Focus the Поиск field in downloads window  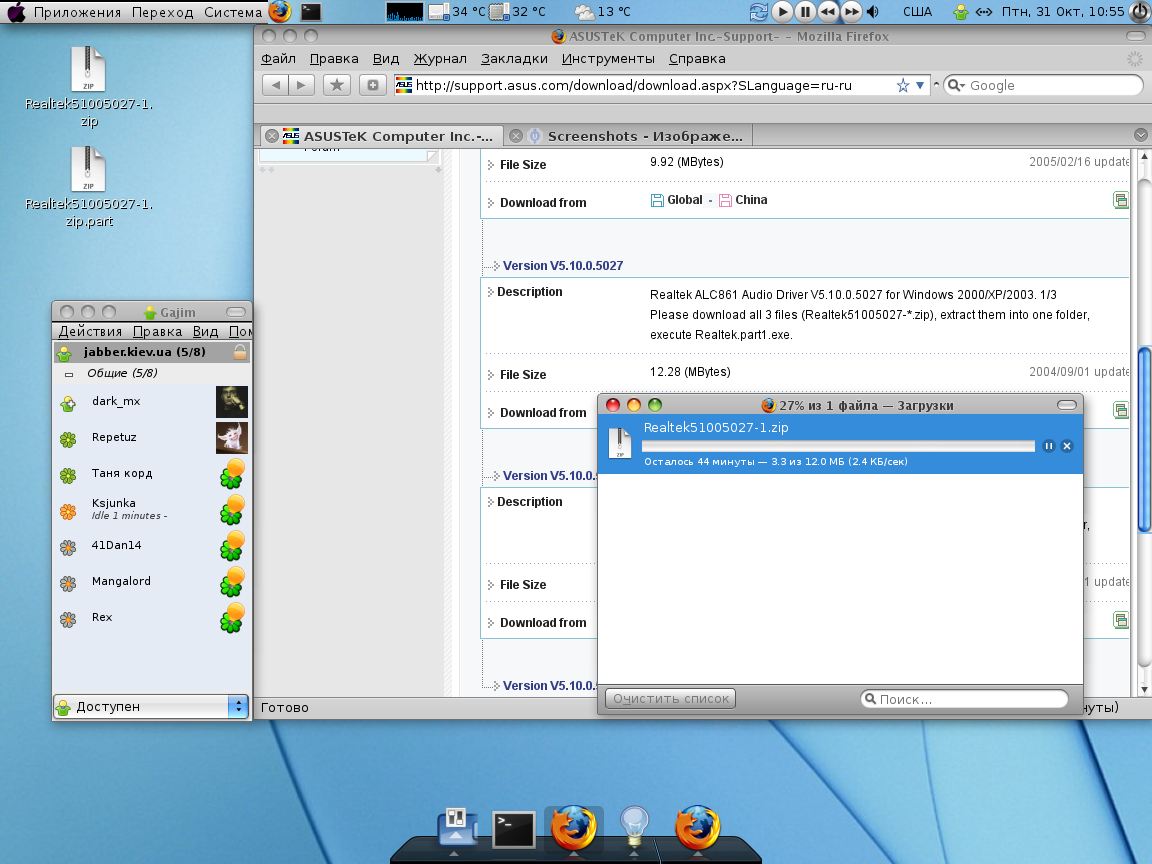coord(964,699)
